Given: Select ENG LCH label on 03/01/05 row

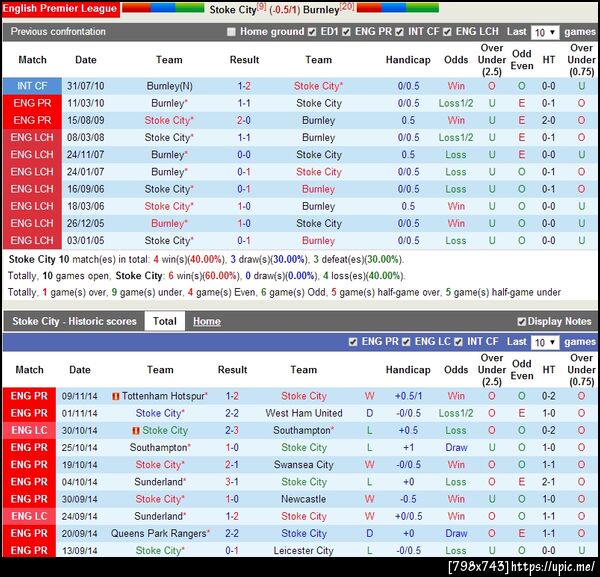Looking at the screenshot, I should (x=32, y=241).
